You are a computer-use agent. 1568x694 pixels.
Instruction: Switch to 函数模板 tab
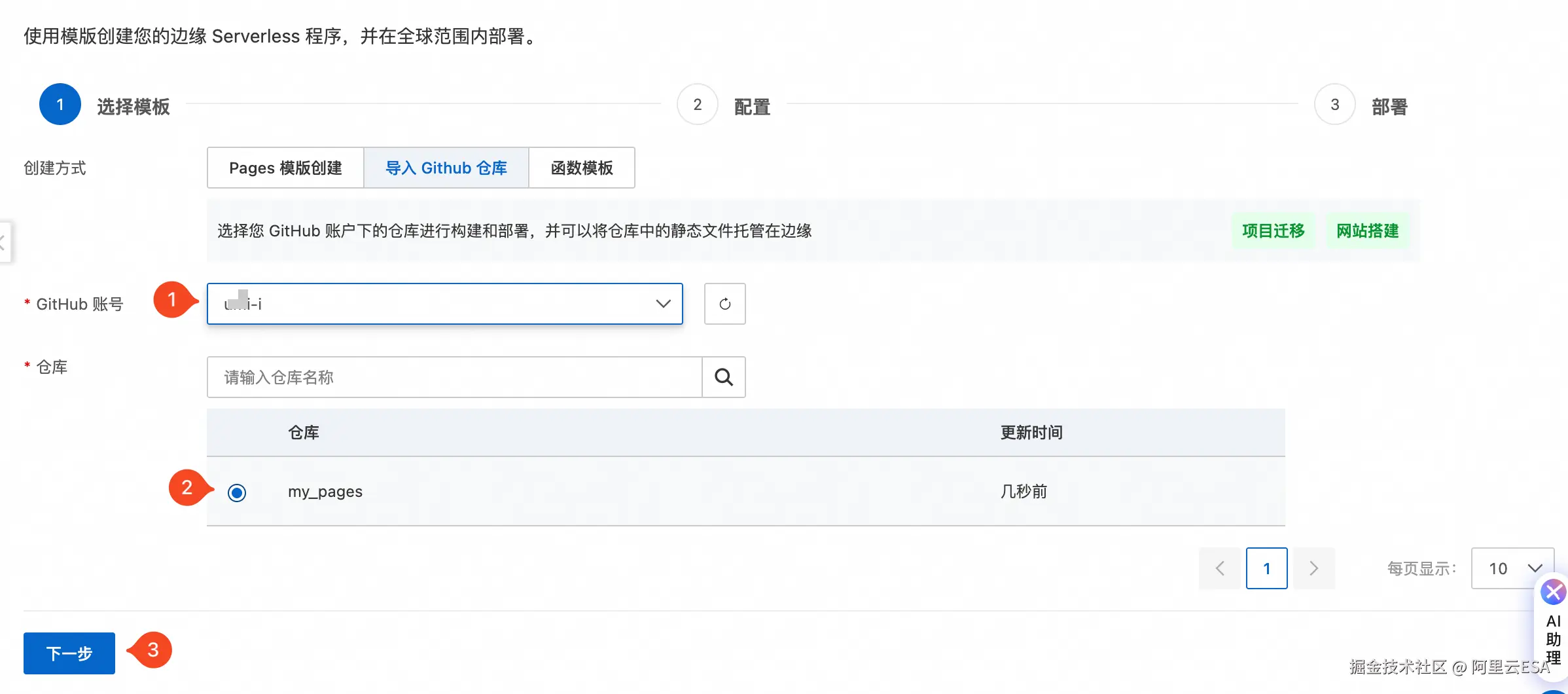[x=582, y=168]
